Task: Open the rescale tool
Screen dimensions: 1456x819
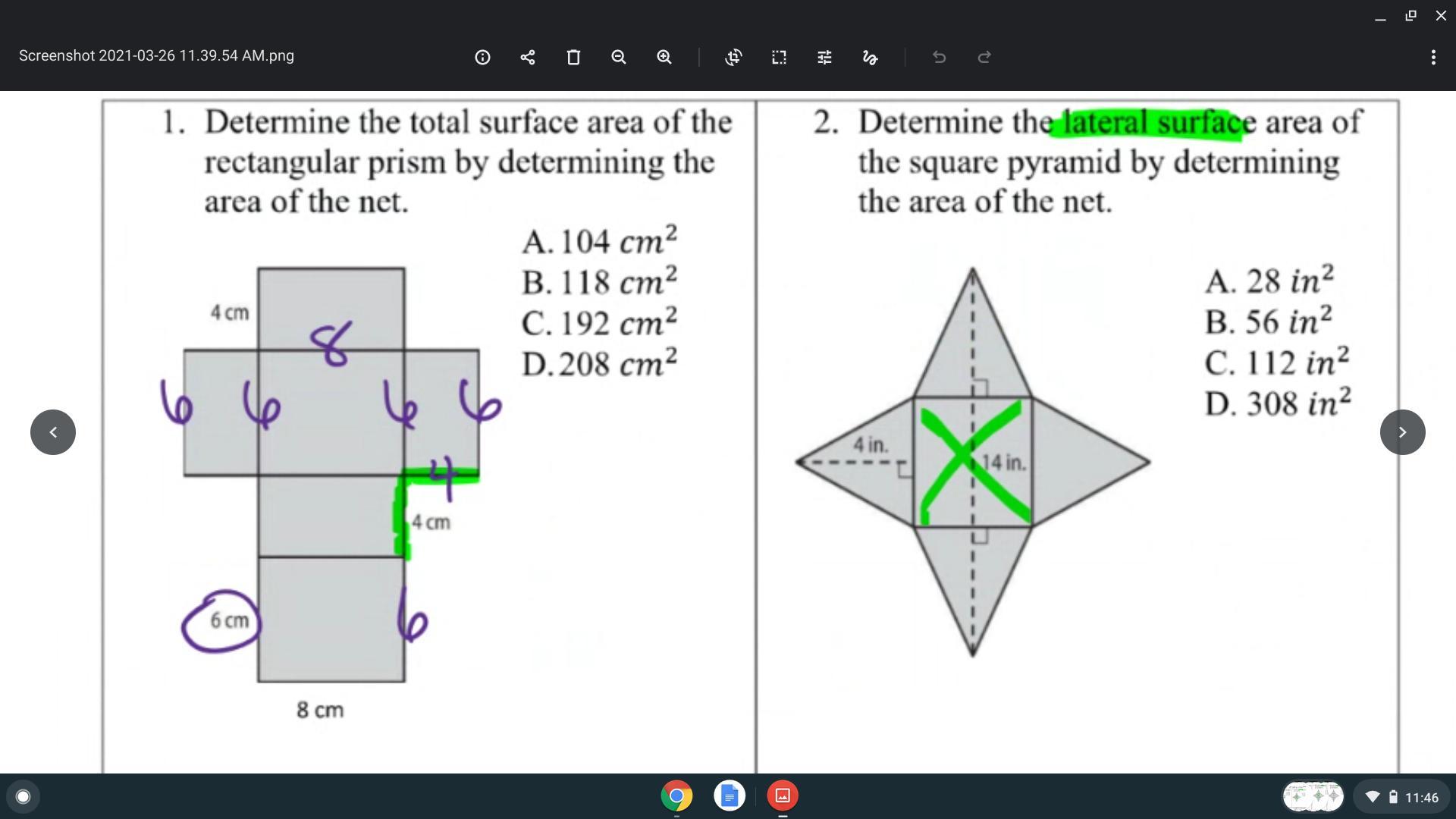Action: pyautogui.click(x=779, y=57)
